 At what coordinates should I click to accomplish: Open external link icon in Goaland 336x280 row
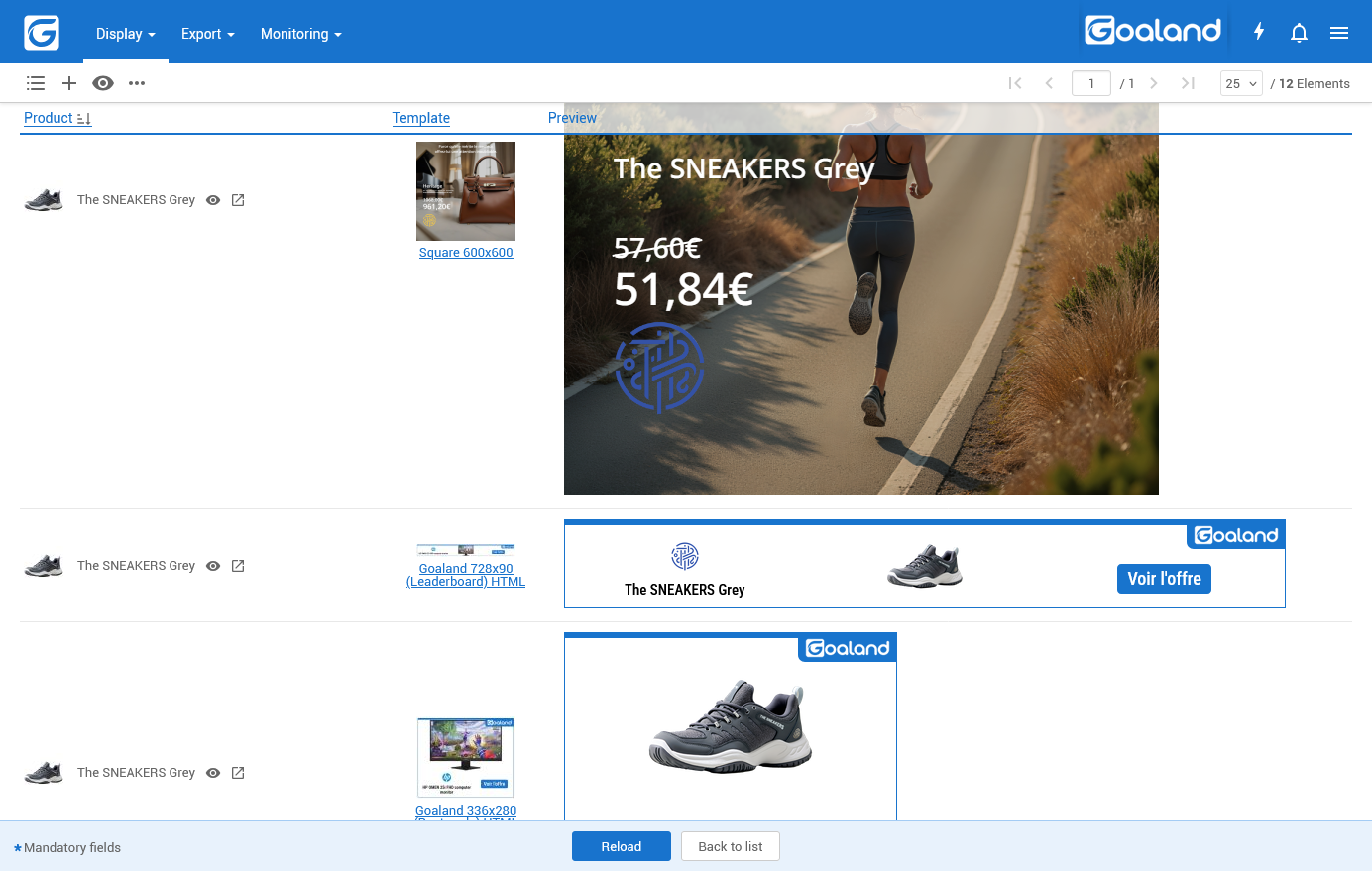coord(238,773)
